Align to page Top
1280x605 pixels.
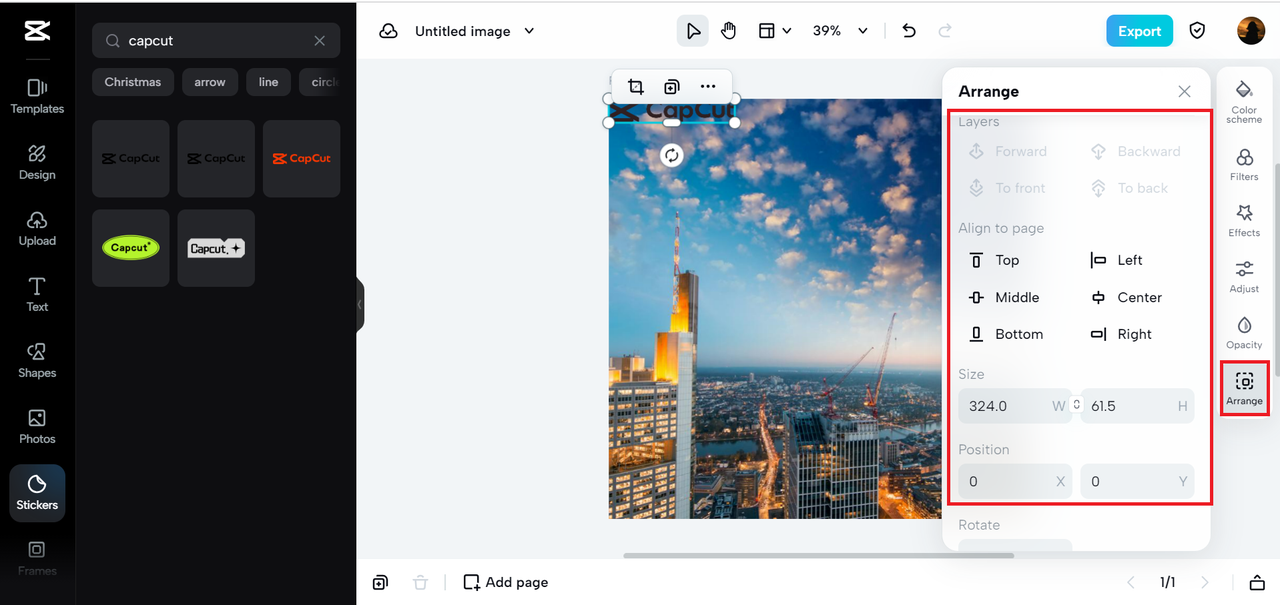pos(994,260)
